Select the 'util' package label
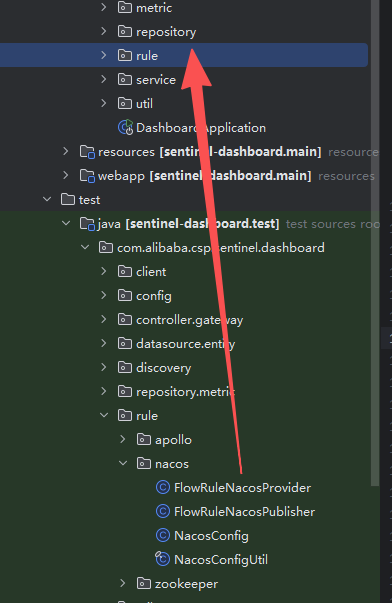 (144, 103)
